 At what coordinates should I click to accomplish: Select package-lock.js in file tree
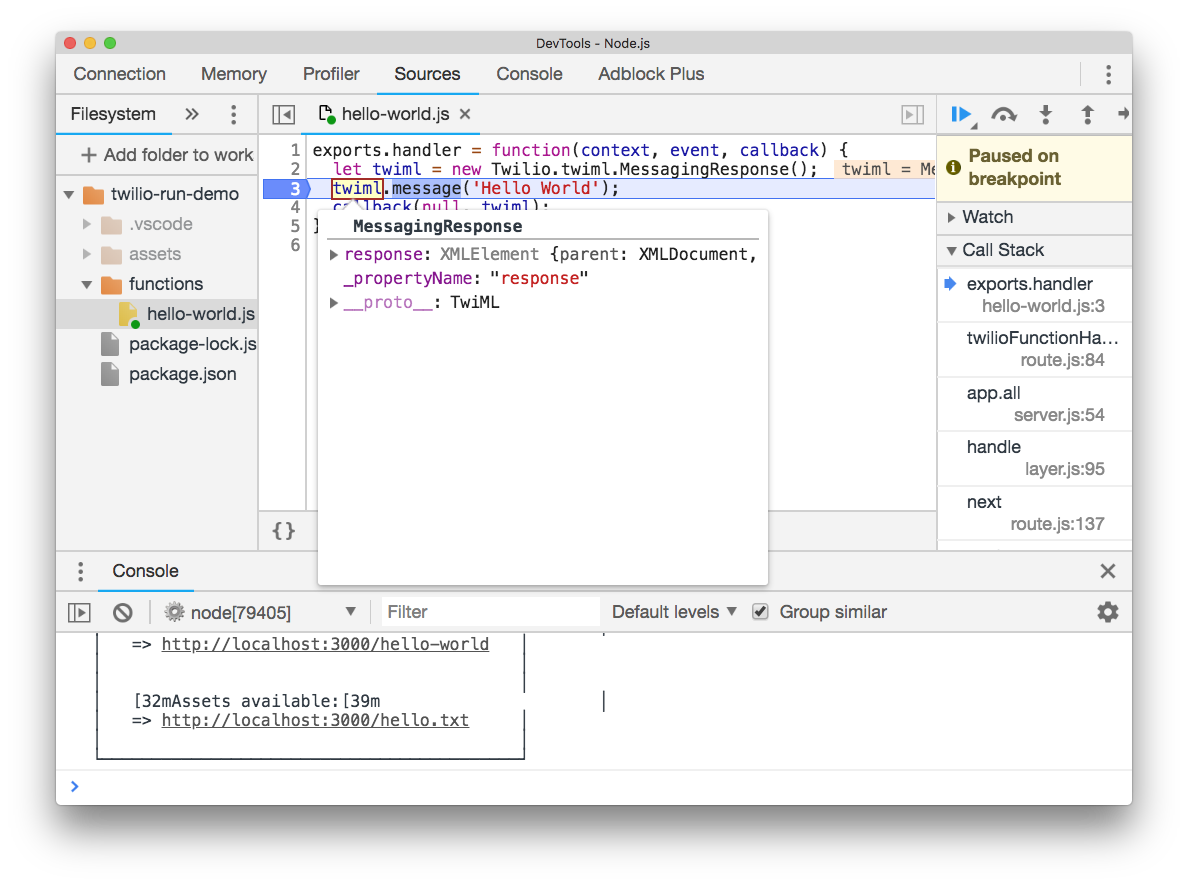pyautogui.click(x=192, y=345)
